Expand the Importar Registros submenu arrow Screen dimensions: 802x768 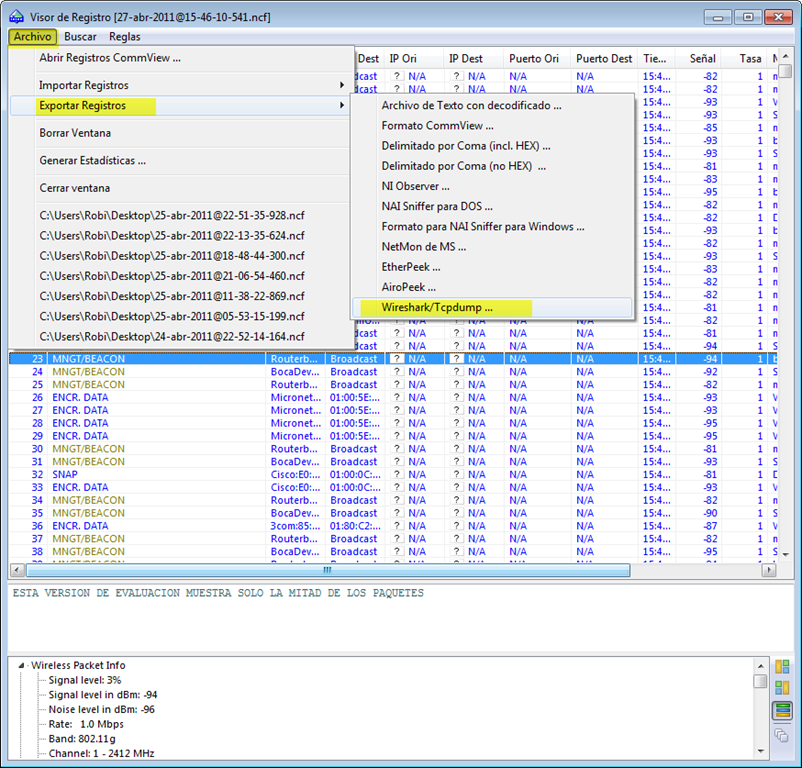(x=342, y=85)
